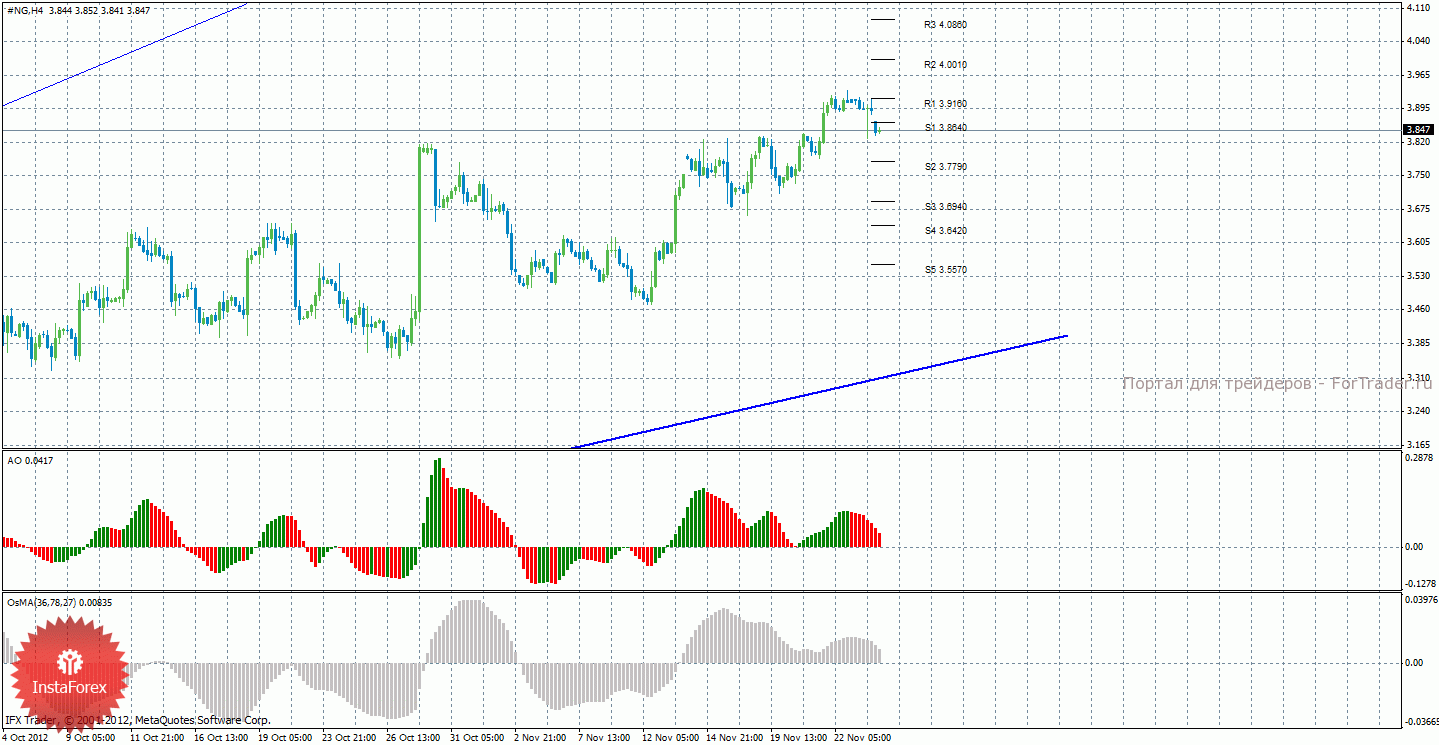Click the 4 Oct 2012 date label
Image resolution: width=1439 pixels, height=745 pixels.
pyautogui.click(x=26, y=738)
